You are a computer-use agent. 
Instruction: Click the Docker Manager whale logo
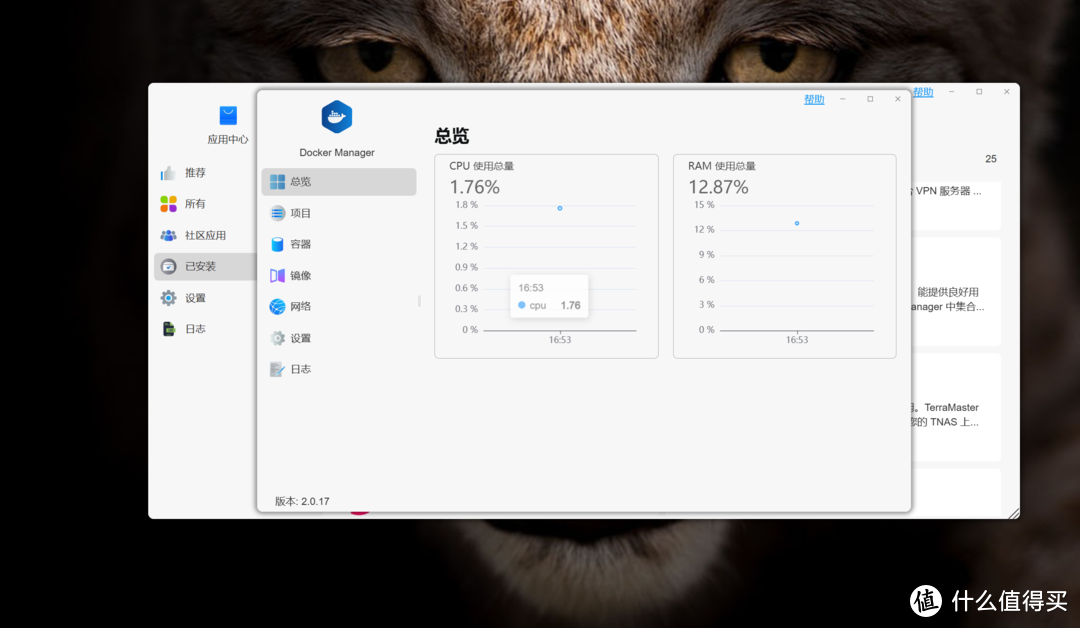[337, 118]
